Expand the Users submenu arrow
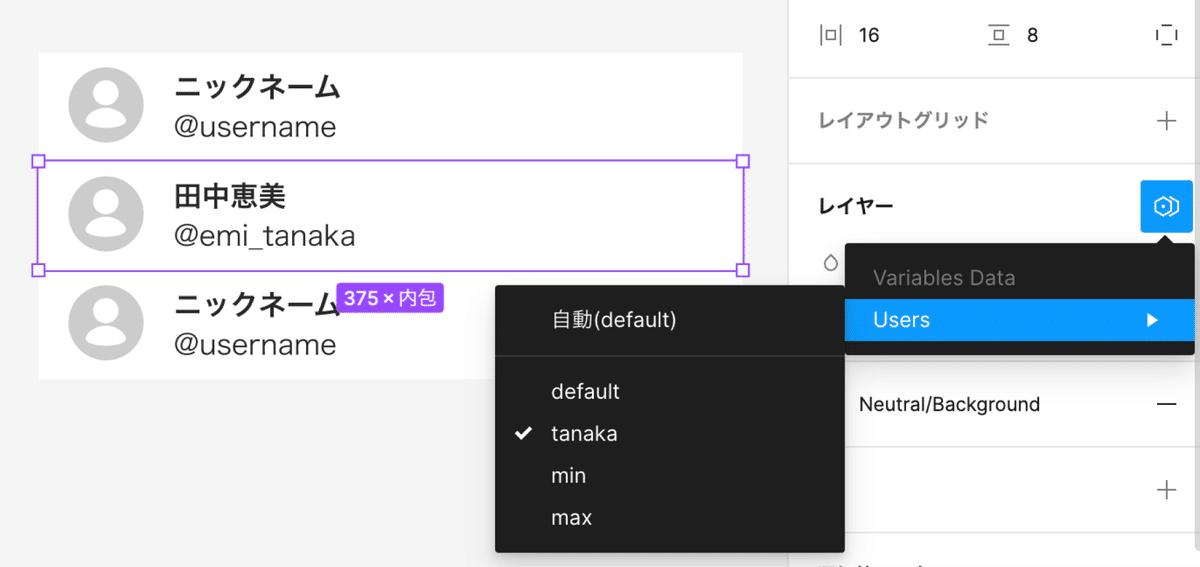Screen dimensions: 1200x567 point(1152,320)
